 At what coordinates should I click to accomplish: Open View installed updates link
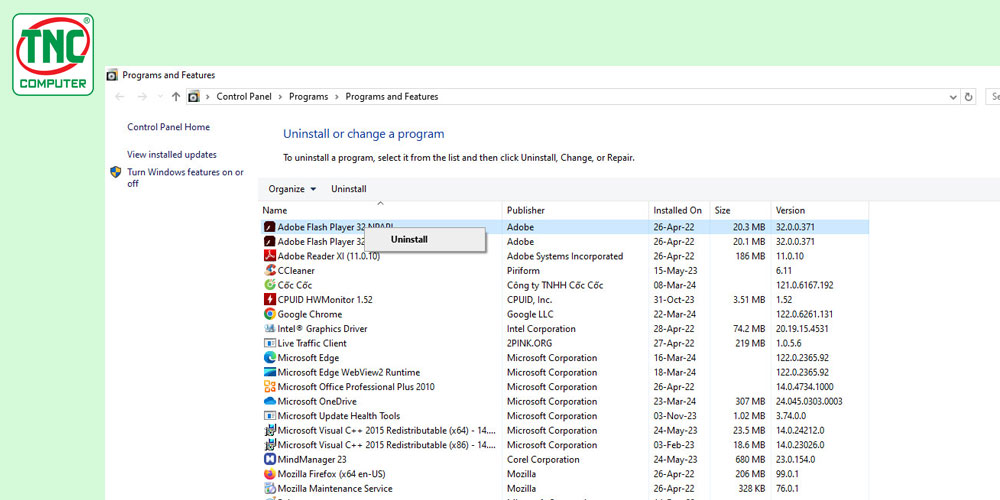pos(172,155)
